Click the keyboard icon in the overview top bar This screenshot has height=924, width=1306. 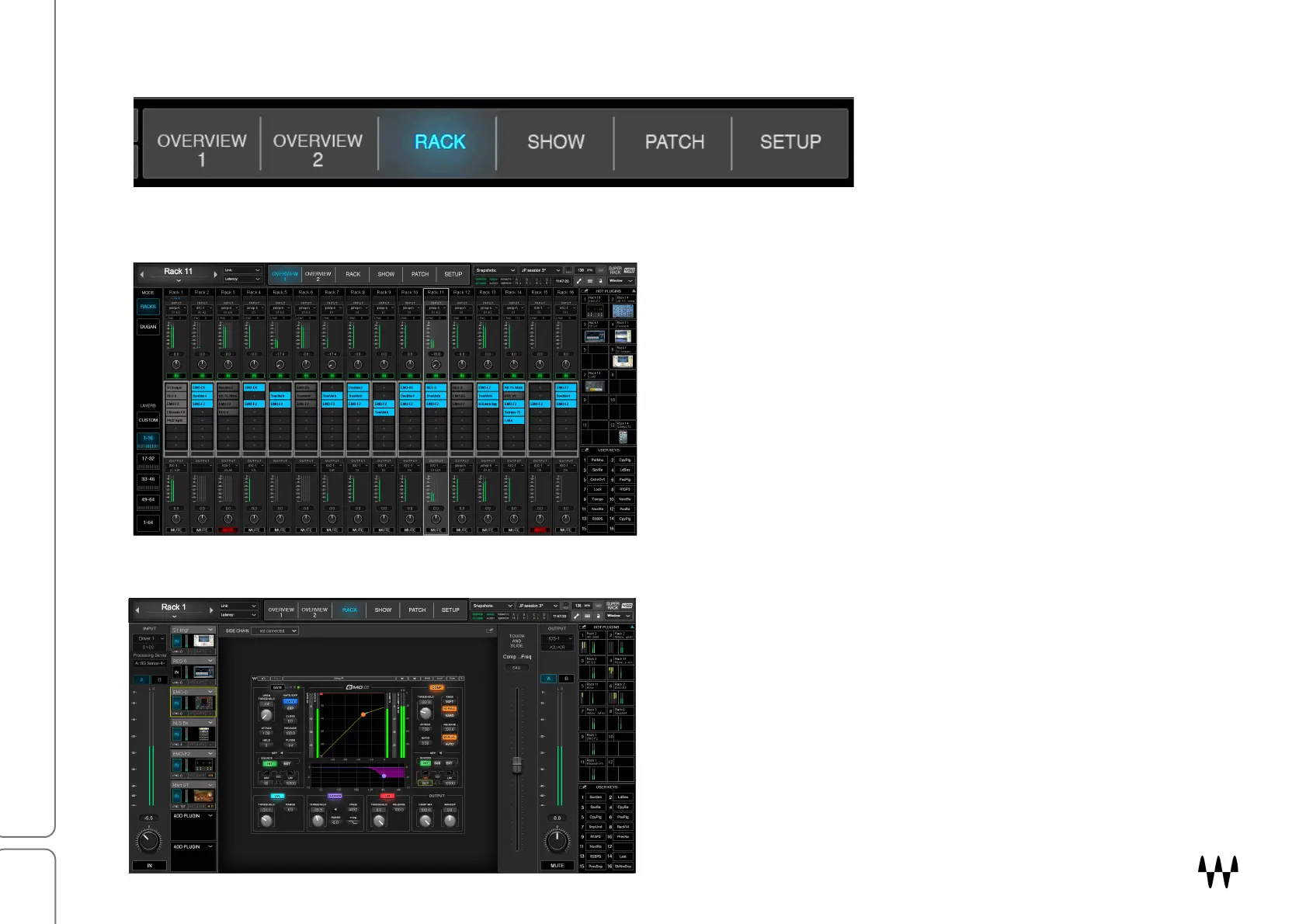[590, 281]
